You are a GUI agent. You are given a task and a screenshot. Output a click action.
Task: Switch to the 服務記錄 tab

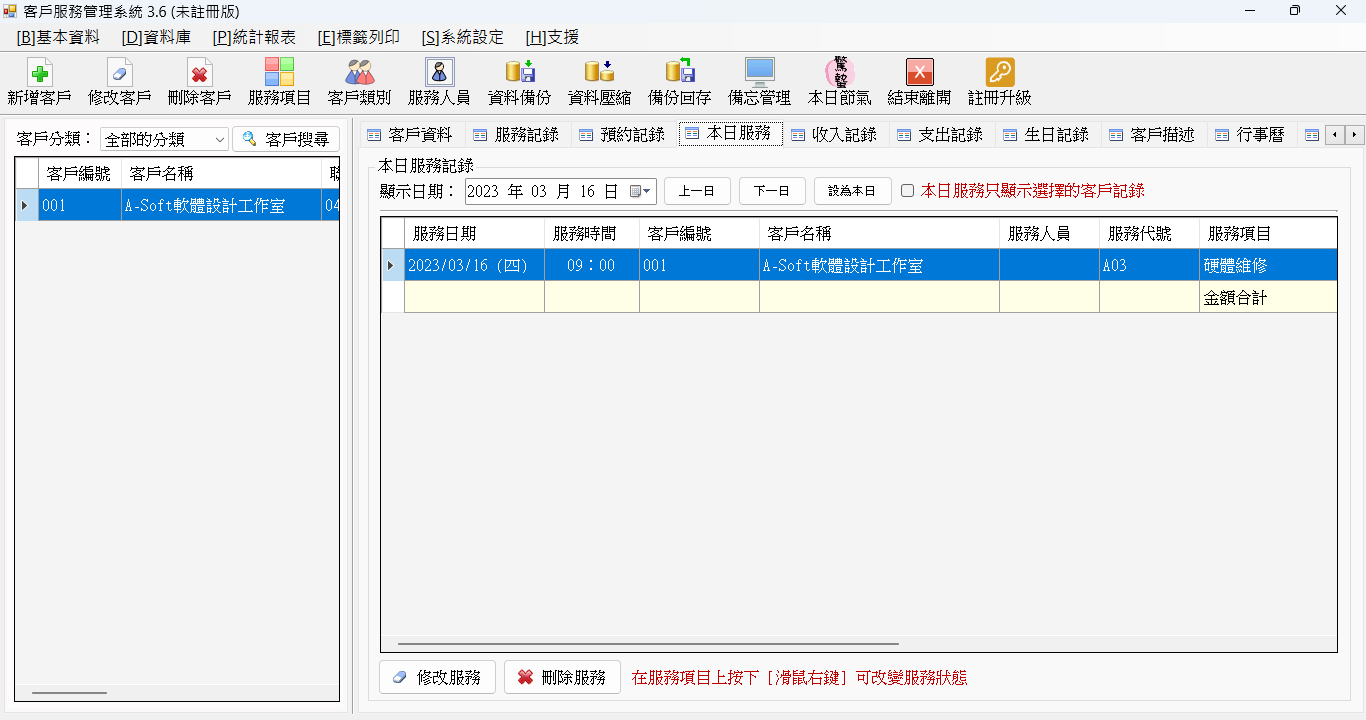(x=516, y=134)
